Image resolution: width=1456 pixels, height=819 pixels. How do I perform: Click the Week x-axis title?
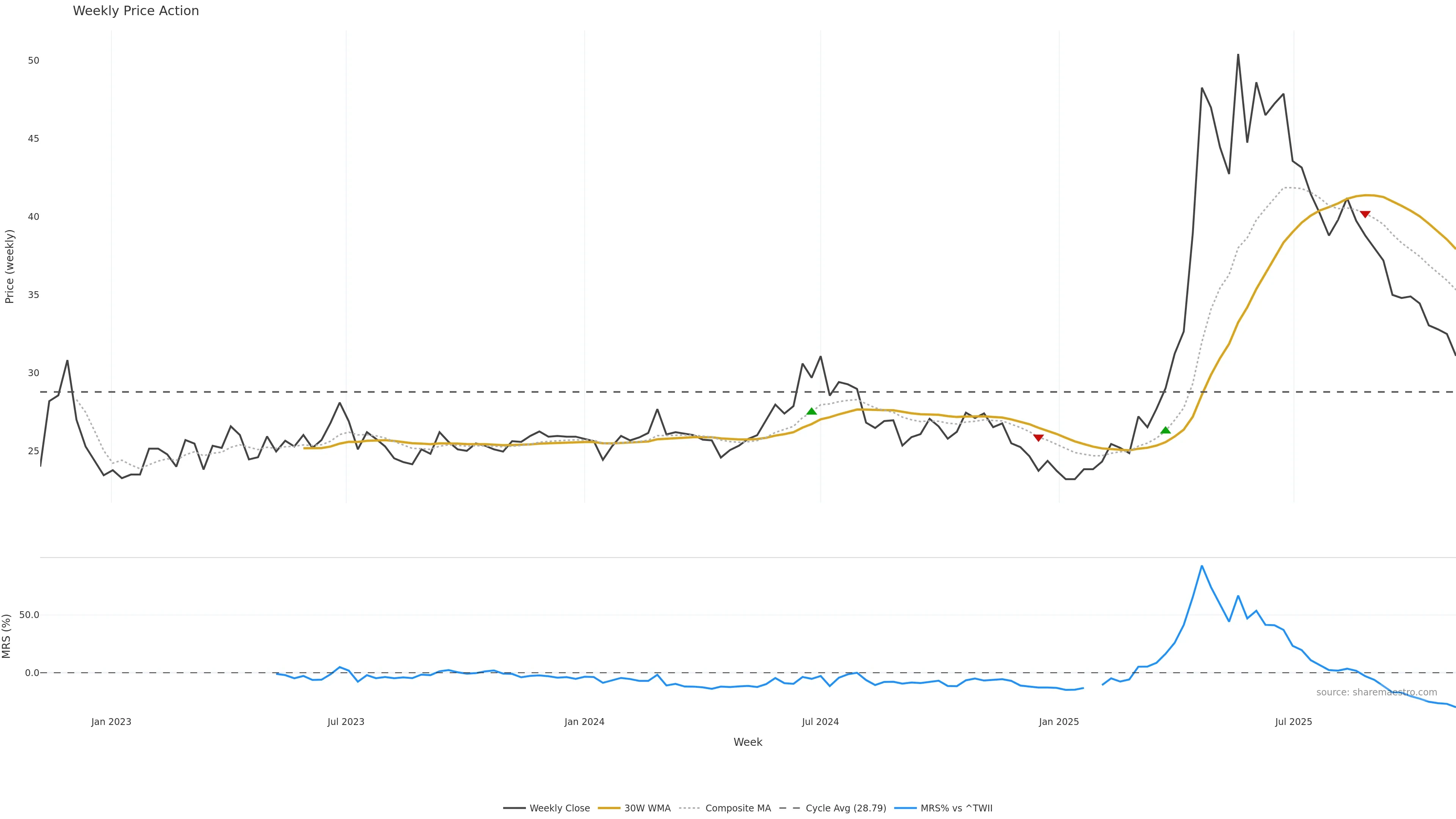tap(748, 742)
